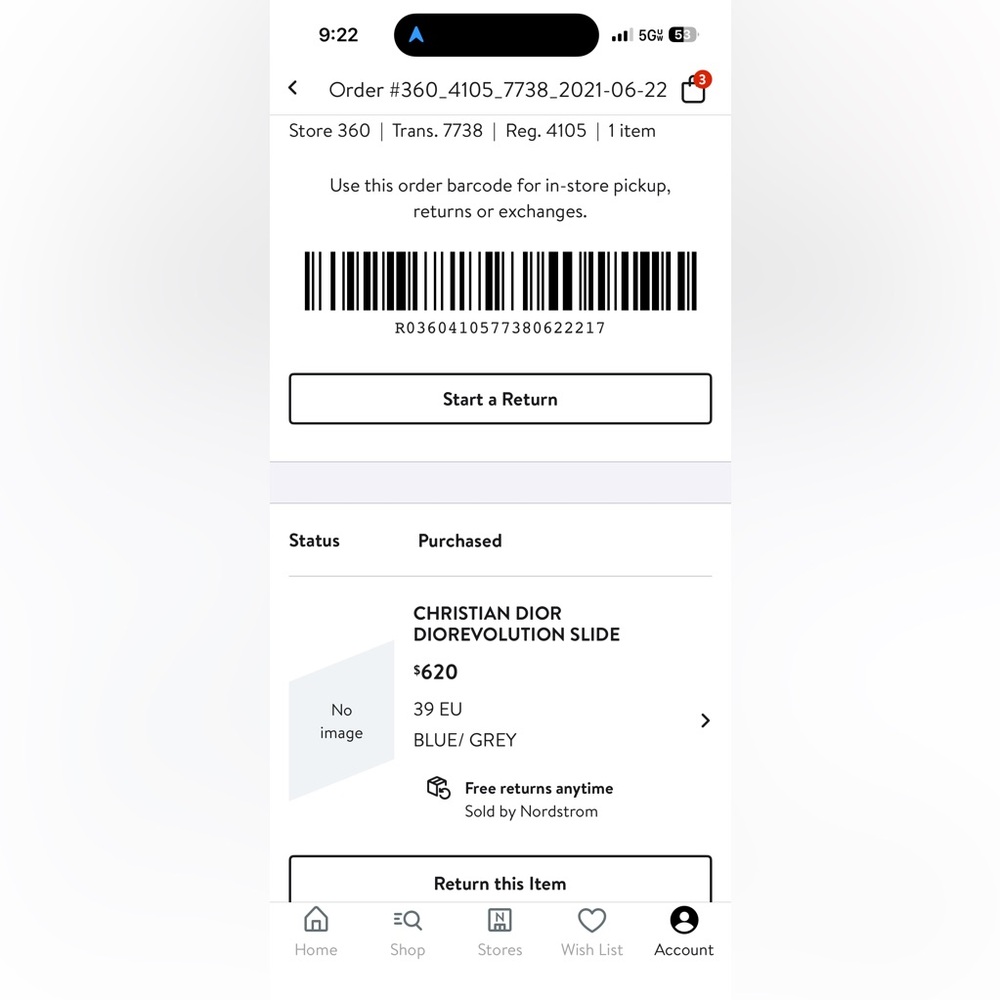Tap the location arrow in Dynamic Island
This screenshot has width=1000, height=1000.
(x=417, y=35)
